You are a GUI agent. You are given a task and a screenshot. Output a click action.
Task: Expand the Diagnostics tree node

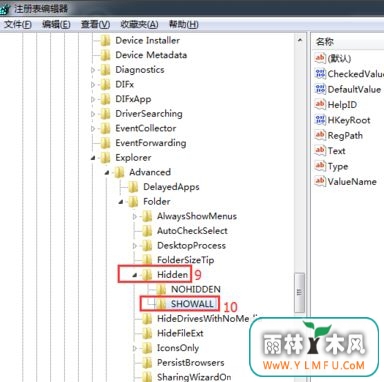pos(93,70)
